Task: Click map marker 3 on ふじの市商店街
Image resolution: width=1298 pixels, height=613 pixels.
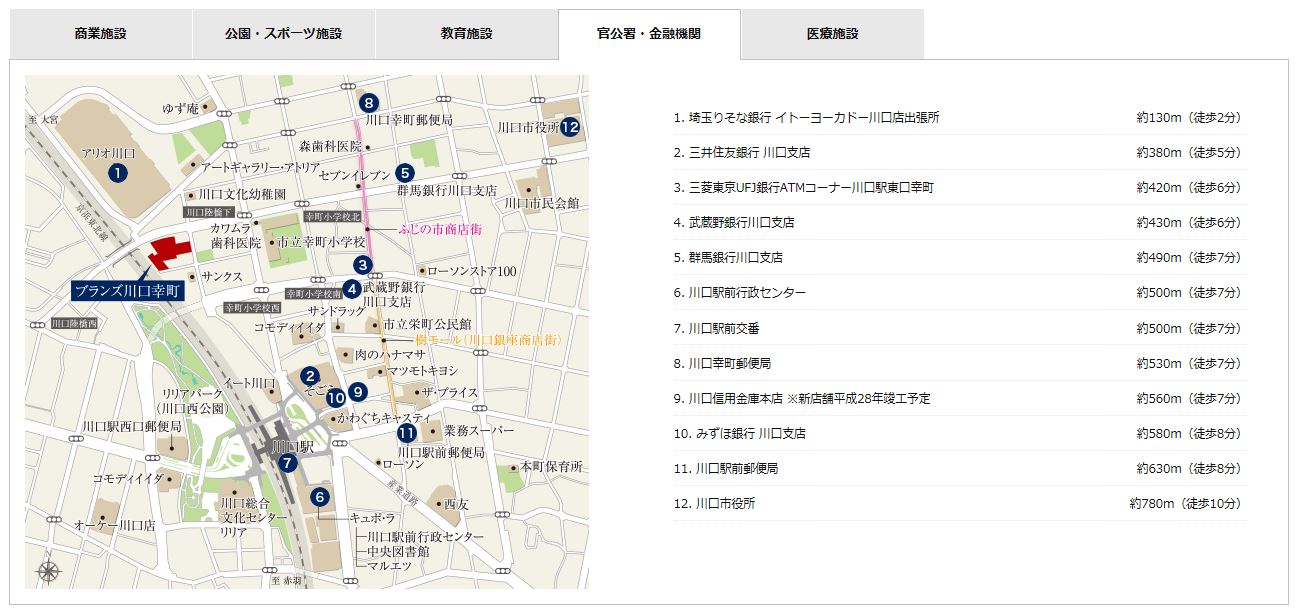Action: tap(364, 265)
